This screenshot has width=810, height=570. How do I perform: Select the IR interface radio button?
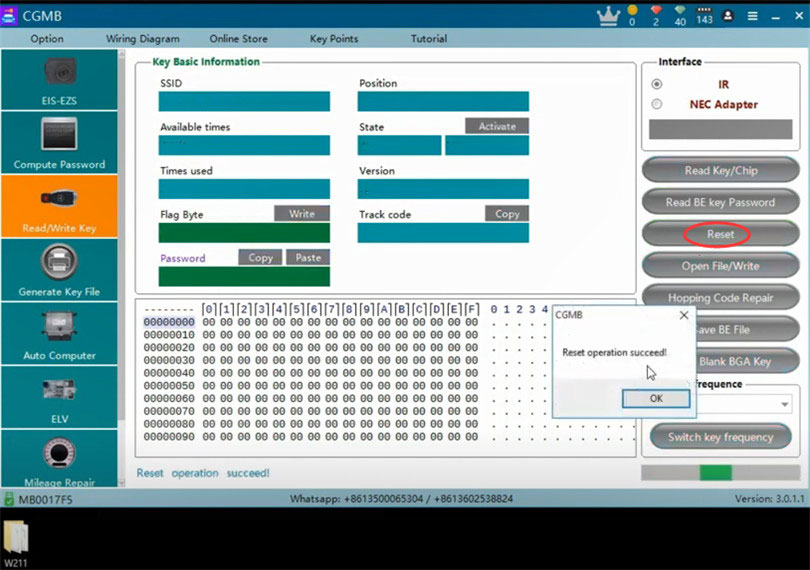tap(657, 84)
